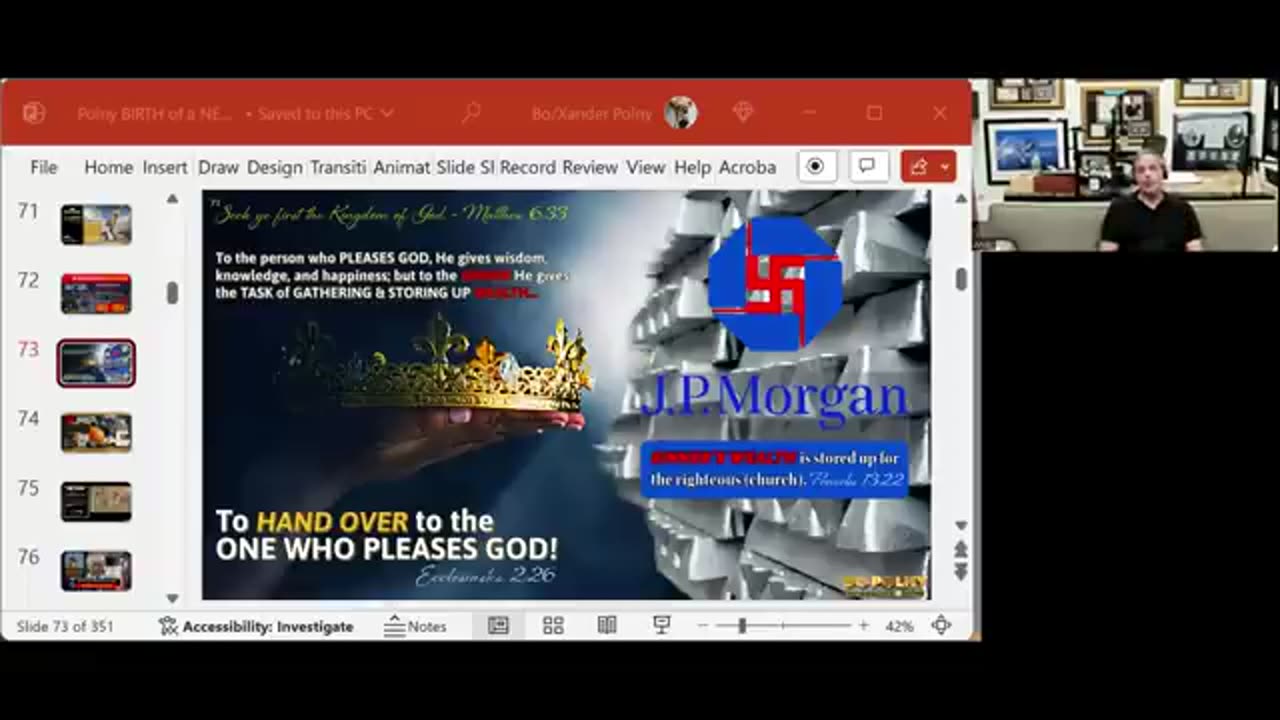Open the comments speech bubble icon
1280x720 pixels.
[867, 166]
